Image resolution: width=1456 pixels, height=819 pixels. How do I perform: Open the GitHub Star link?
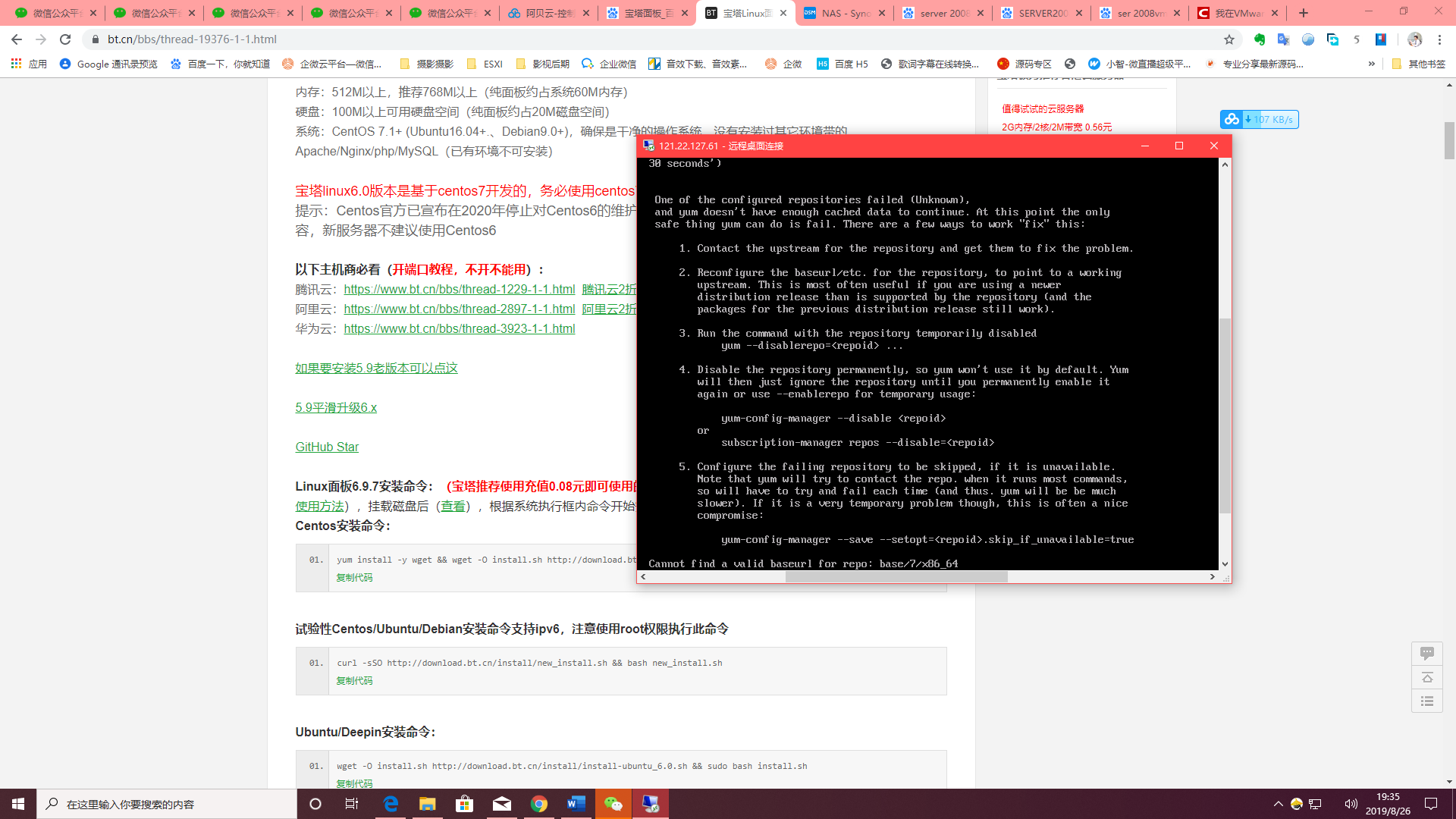tap(327, 447)
